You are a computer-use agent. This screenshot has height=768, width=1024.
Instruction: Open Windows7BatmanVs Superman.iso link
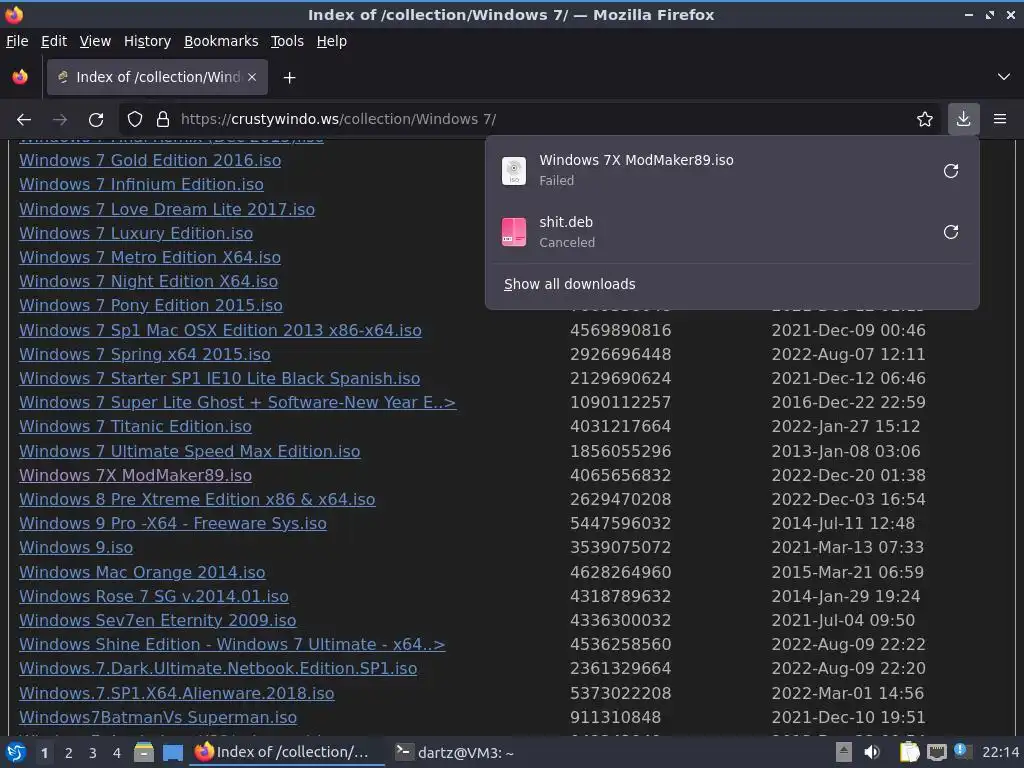point(158,718)
